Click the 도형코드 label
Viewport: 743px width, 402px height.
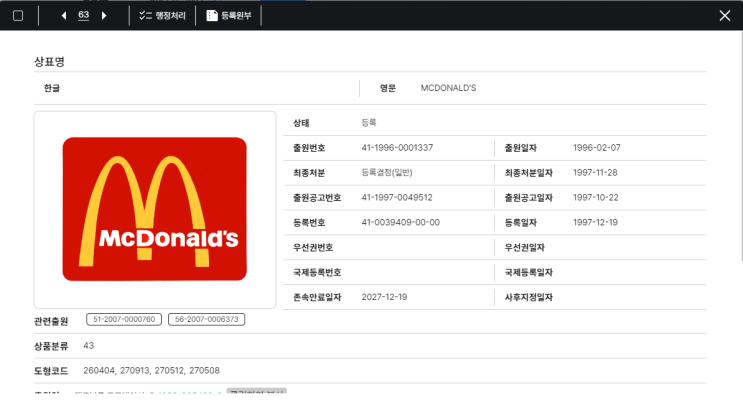[x=51, y=371]
